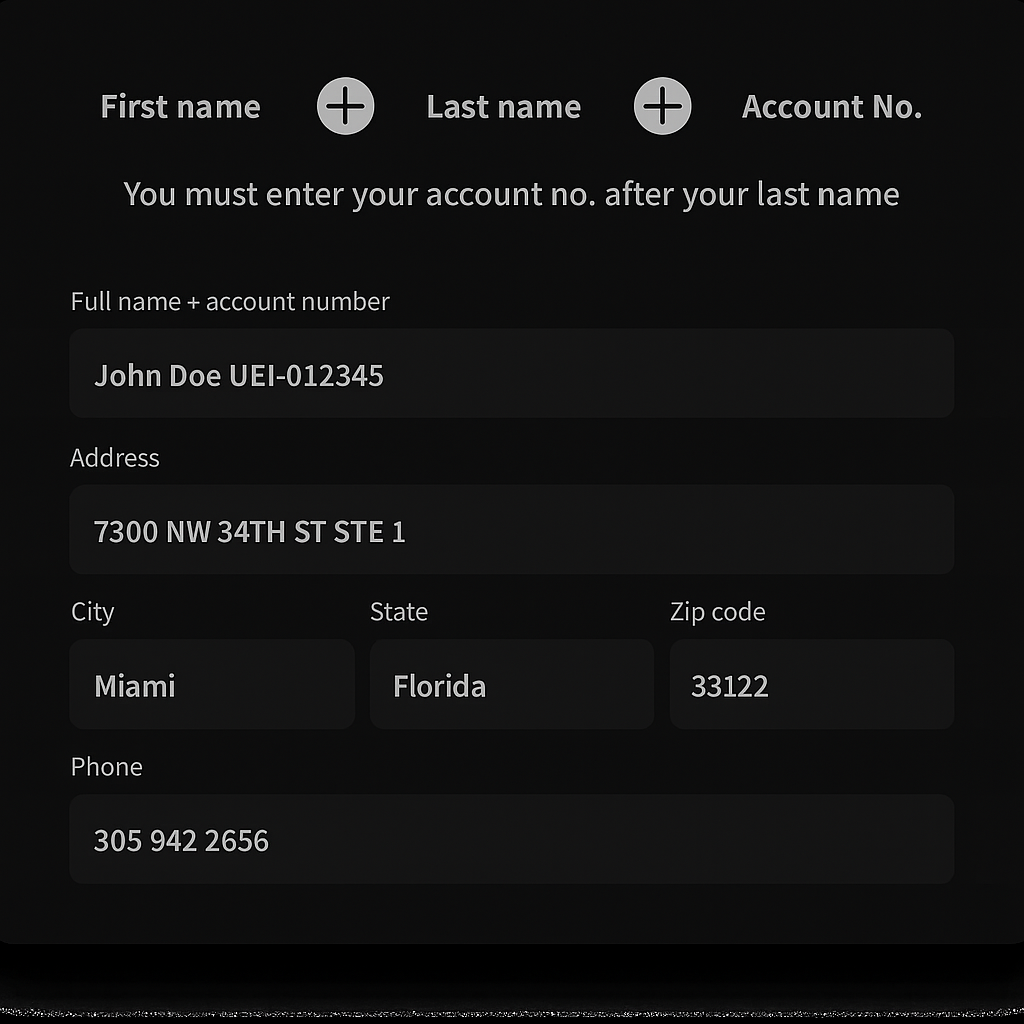Click the STE 1 suite text in address

click(369, 531)
